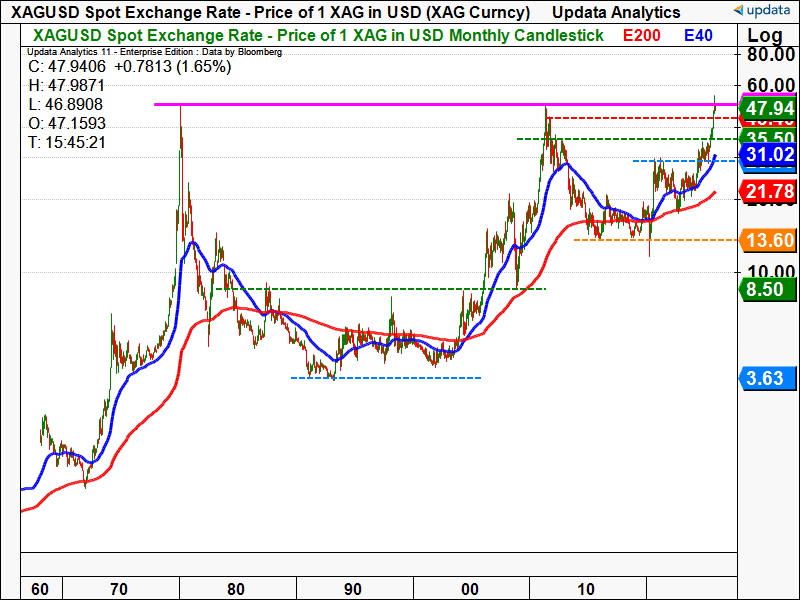Select the light blue 3.63 level tag
This screenshot has width=800, height=600.
764,378
